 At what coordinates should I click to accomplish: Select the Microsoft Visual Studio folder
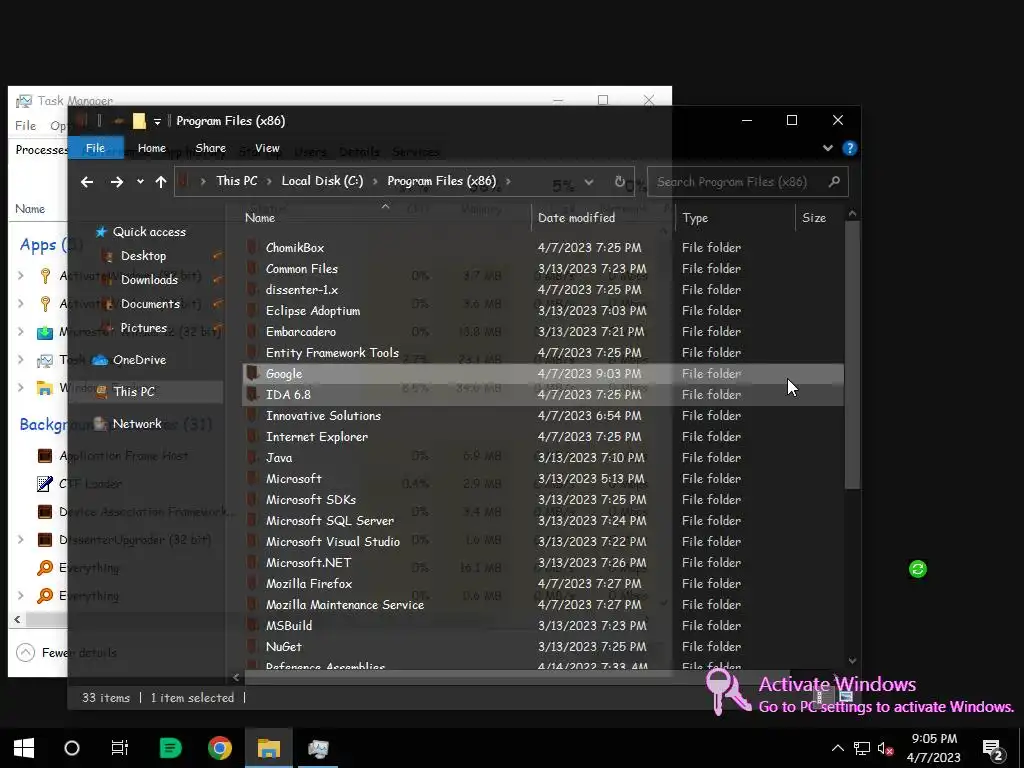click(332, 541)
